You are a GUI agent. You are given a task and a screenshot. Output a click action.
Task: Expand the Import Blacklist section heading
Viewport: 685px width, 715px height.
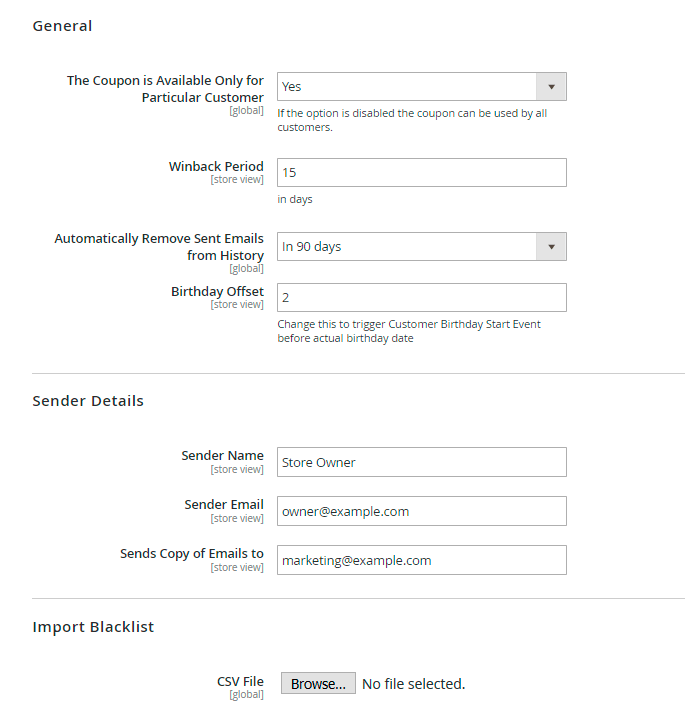tap(93, 627)
